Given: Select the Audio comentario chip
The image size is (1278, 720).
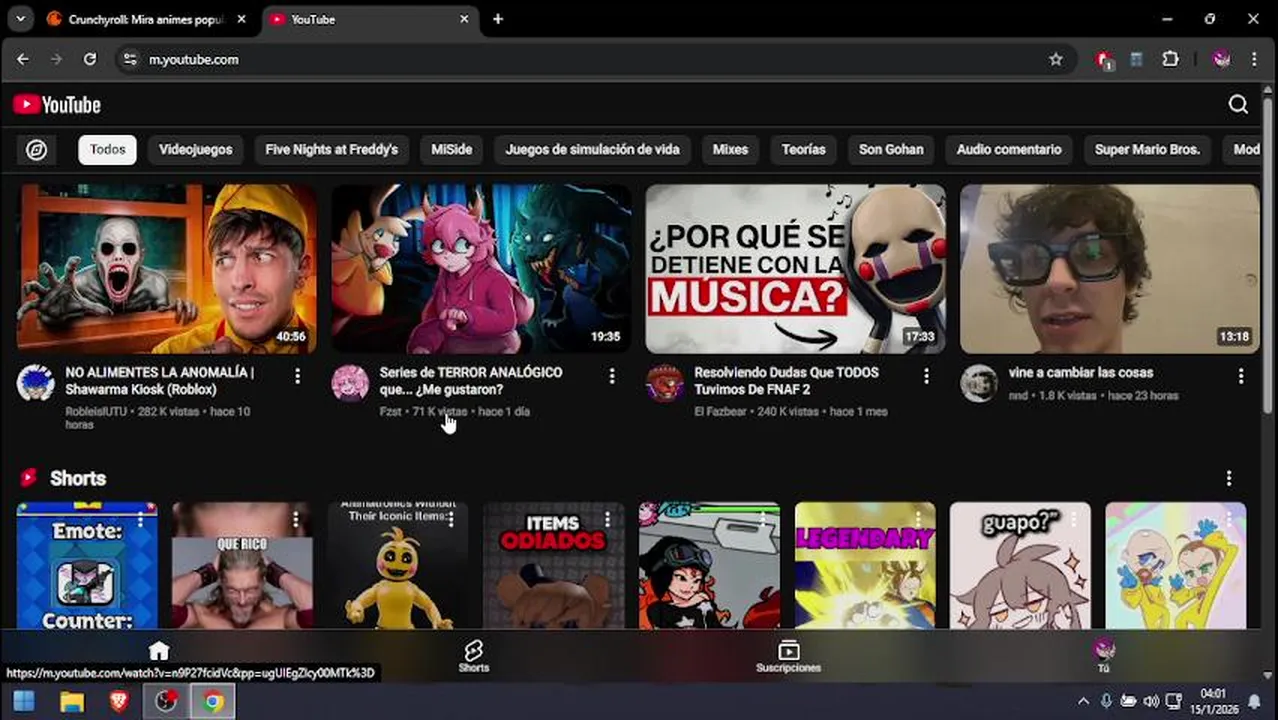Looking at the screenshot, I should tap(1009, 150).
